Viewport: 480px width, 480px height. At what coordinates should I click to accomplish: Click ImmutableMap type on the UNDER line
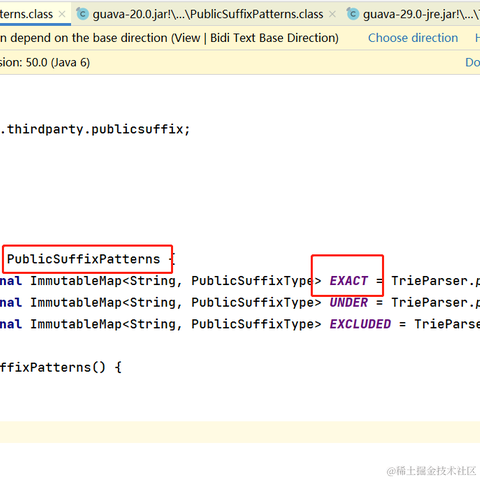point(76,302)
